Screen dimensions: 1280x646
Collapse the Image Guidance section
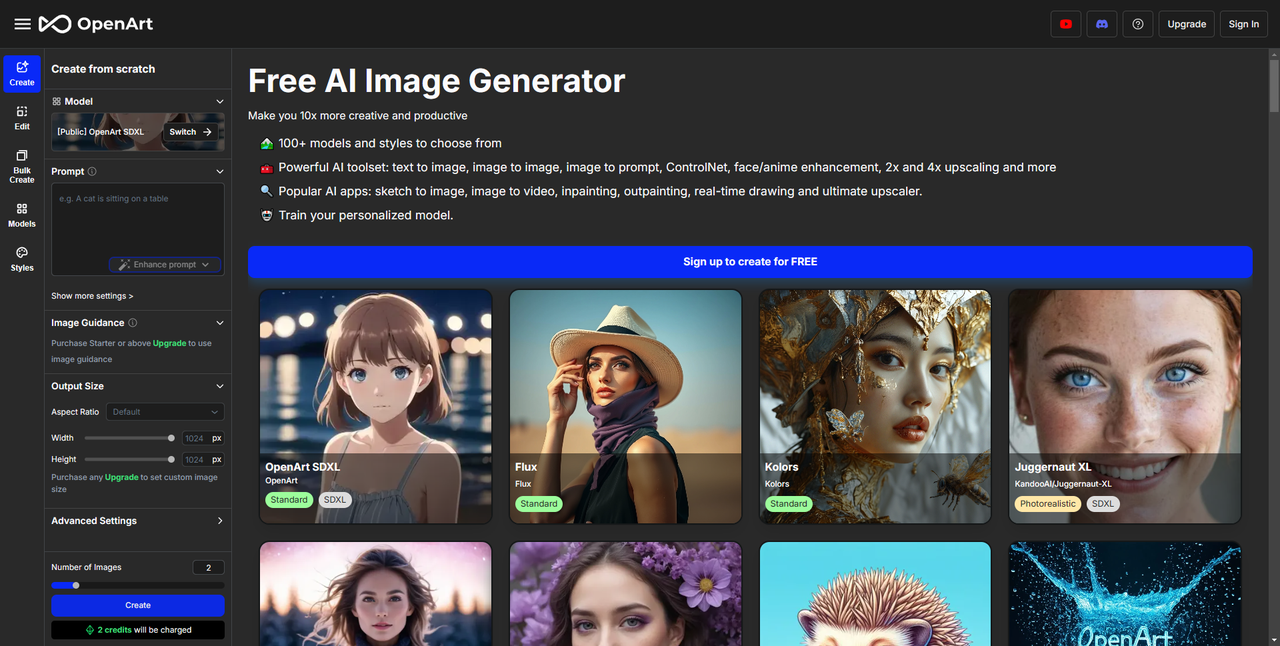click(x=220, y=323)
